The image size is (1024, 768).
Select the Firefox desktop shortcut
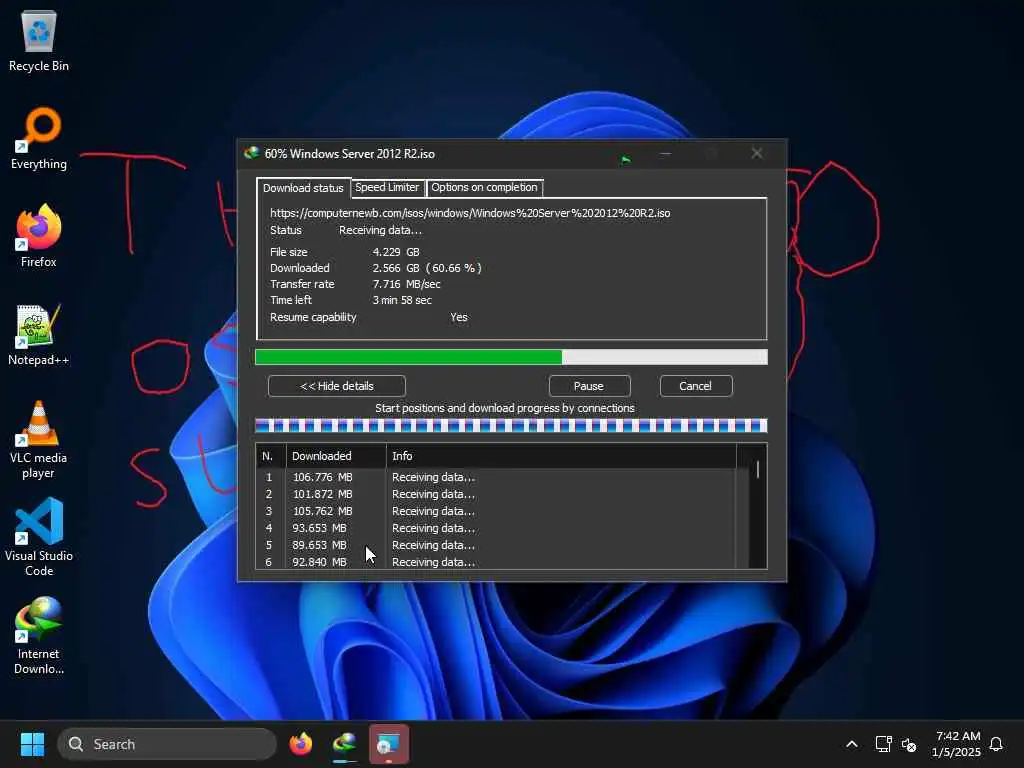coord(39,236)
